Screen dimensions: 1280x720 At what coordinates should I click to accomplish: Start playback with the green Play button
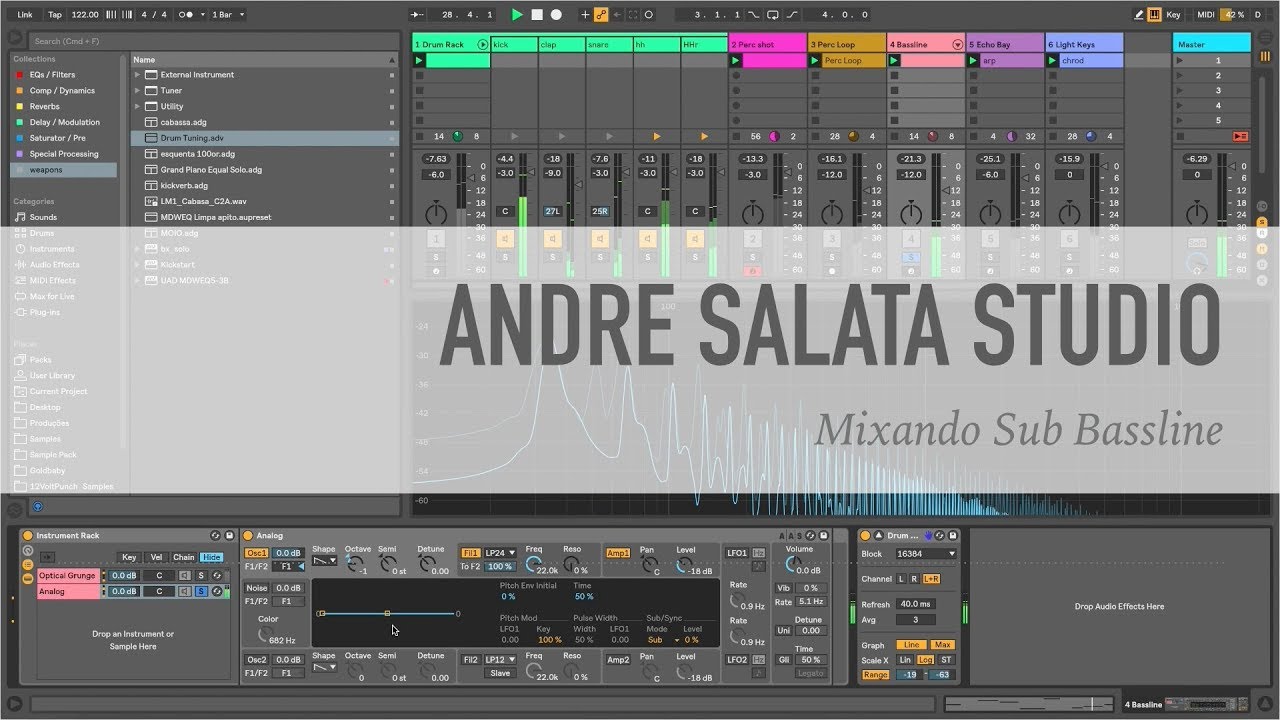[x=517, y=15]
